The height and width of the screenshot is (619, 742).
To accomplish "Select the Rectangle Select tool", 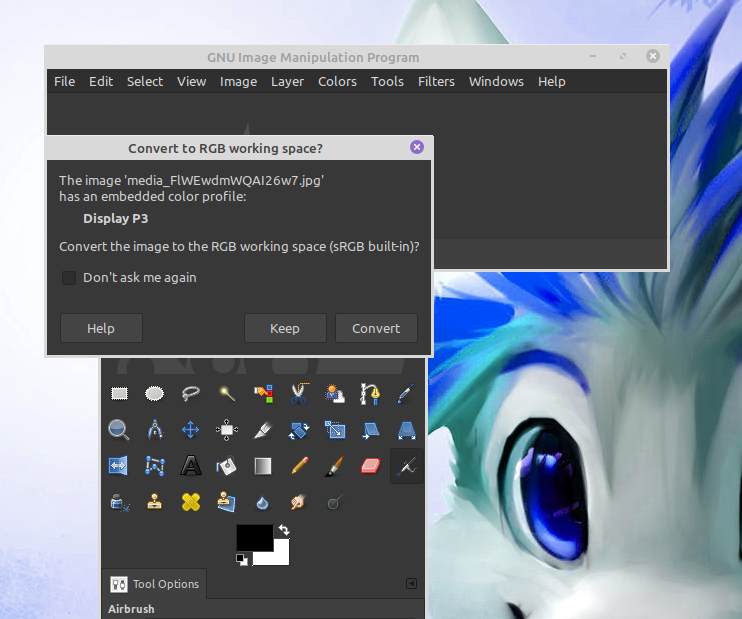I will coord(119,394).
